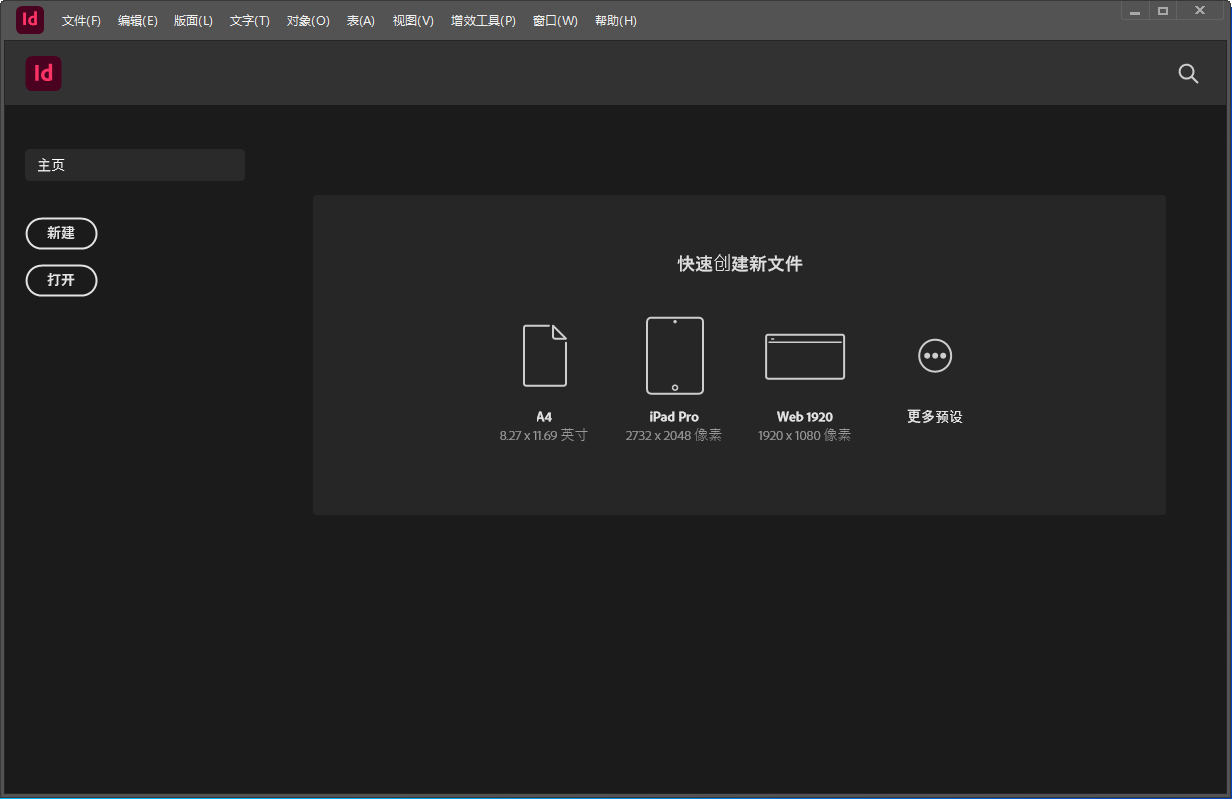Click the iPad Pro label text
1232x799 pixels.
point(674,417)
